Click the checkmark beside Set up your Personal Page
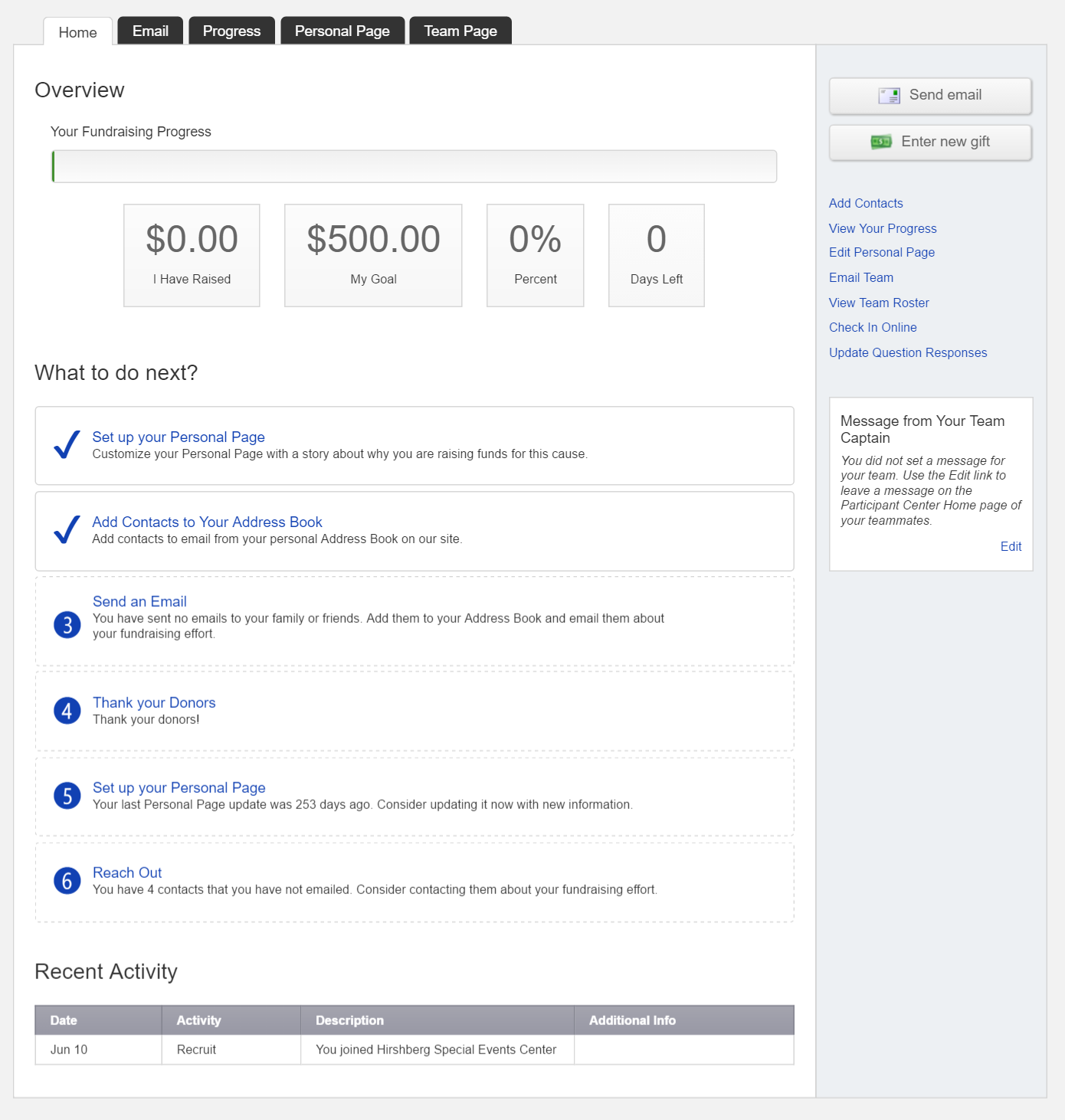The width and height of the screenshot is (1065, 1120). (67, 444)
